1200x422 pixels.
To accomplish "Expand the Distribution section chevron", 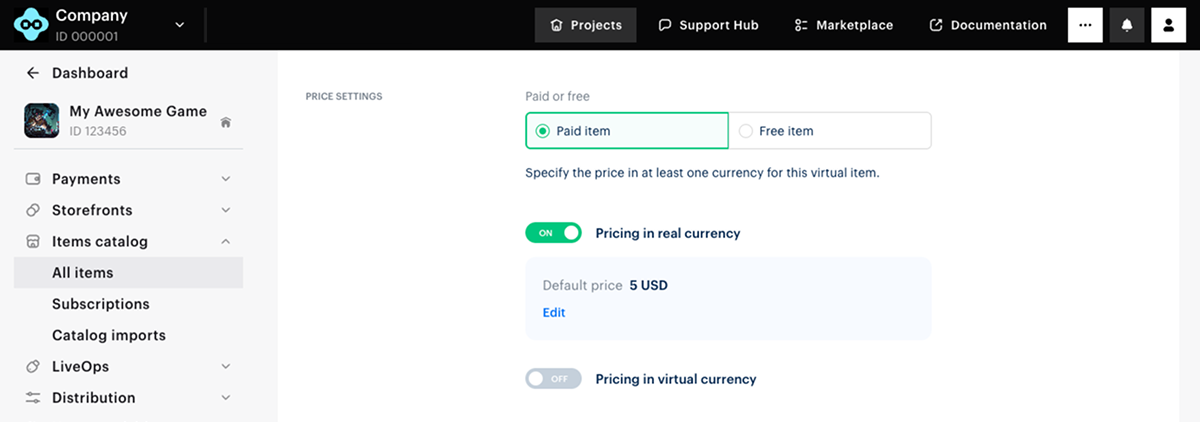I will [x=226, y=397].
